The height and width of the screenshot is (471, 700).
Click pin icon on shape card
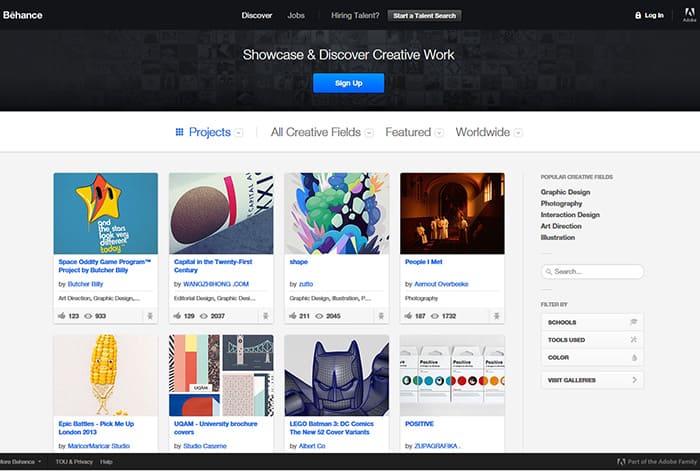click(x=381, y=316)
